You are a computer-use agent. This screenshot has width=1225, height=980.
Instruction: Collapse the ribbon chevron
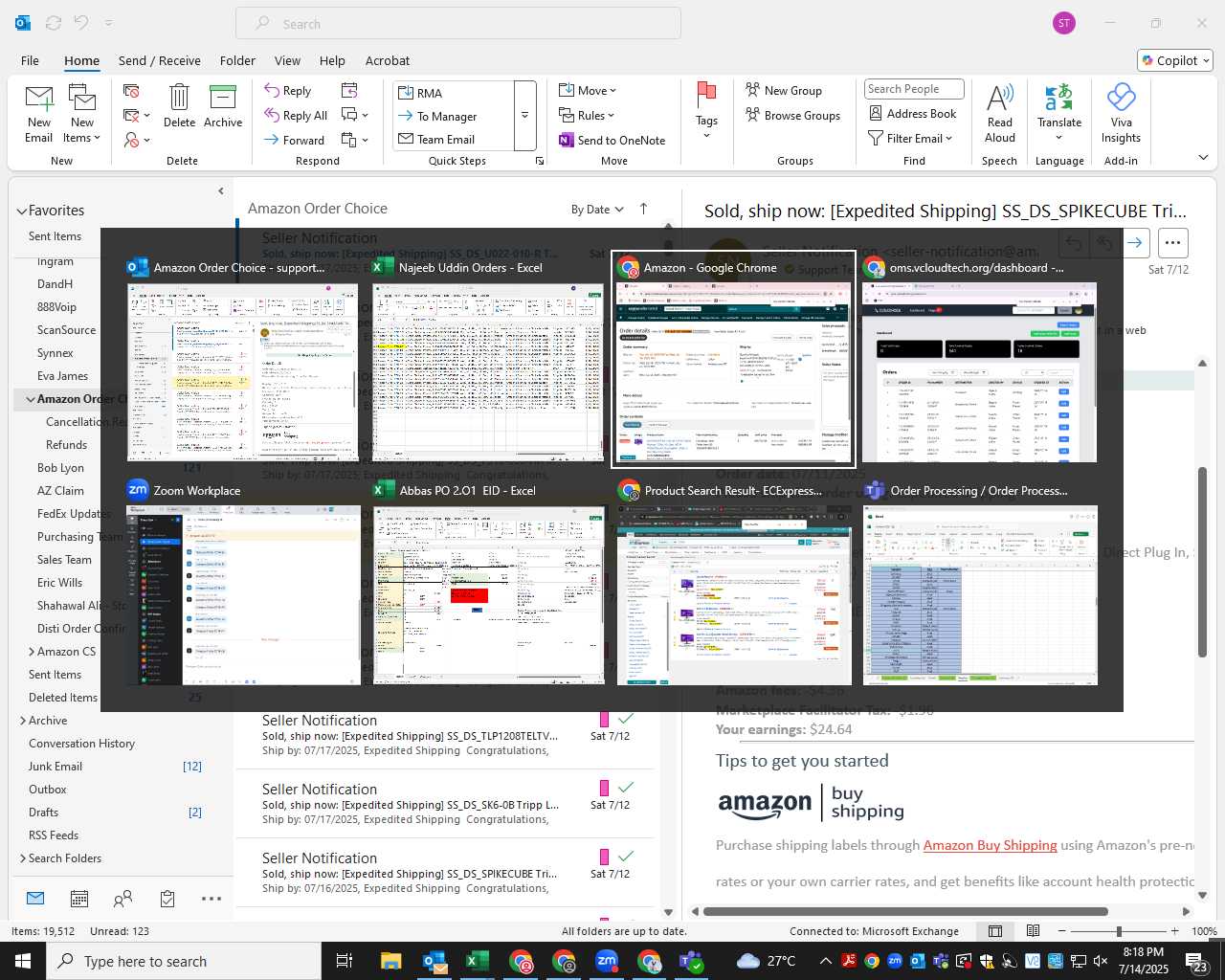(1203, 157)
